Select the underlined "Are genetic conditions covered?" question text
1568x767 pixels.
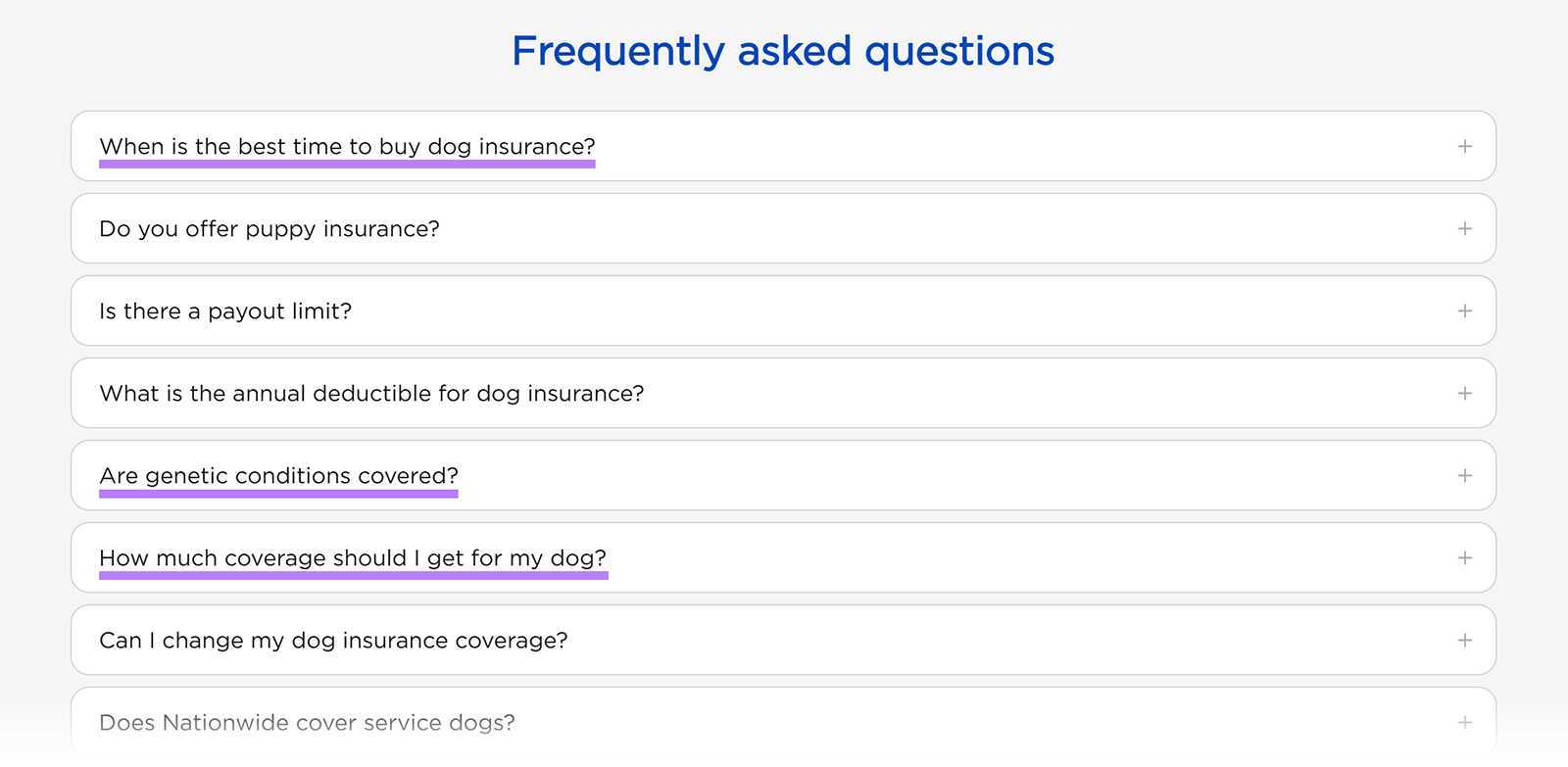(278, 476)
